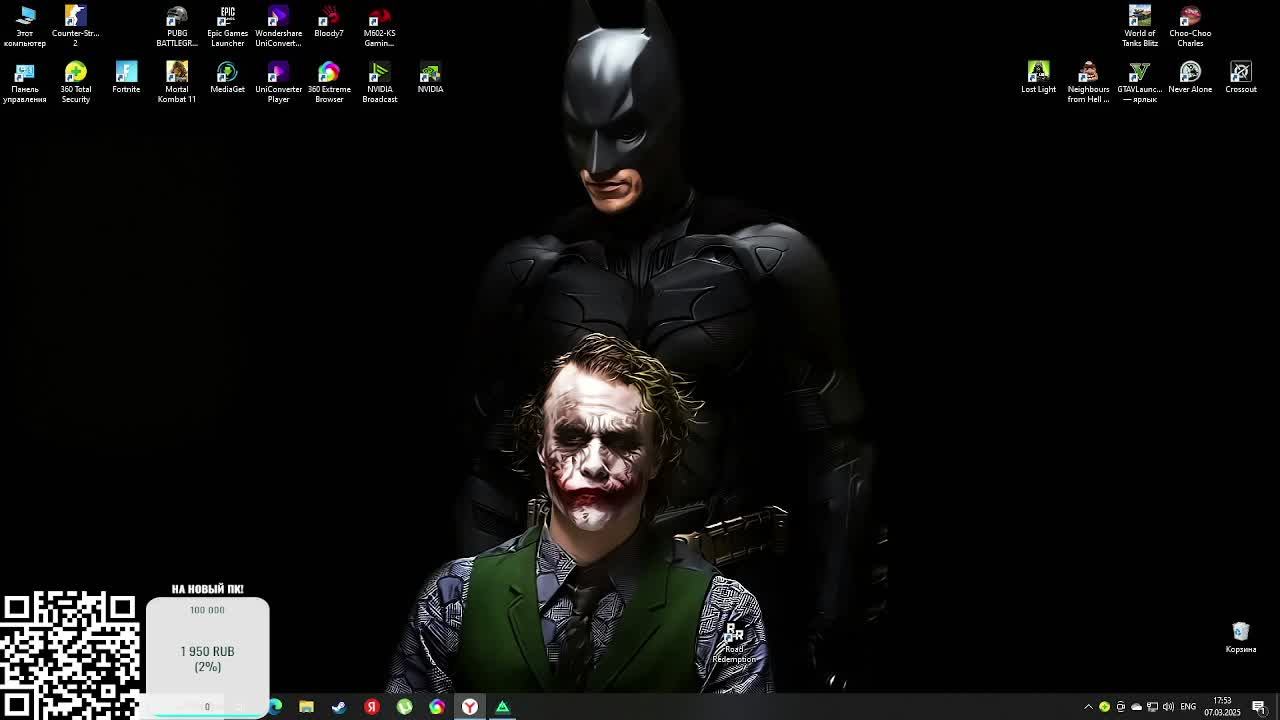Open the colorful 360 browser taskbar icon

click(x=437, y=707)
